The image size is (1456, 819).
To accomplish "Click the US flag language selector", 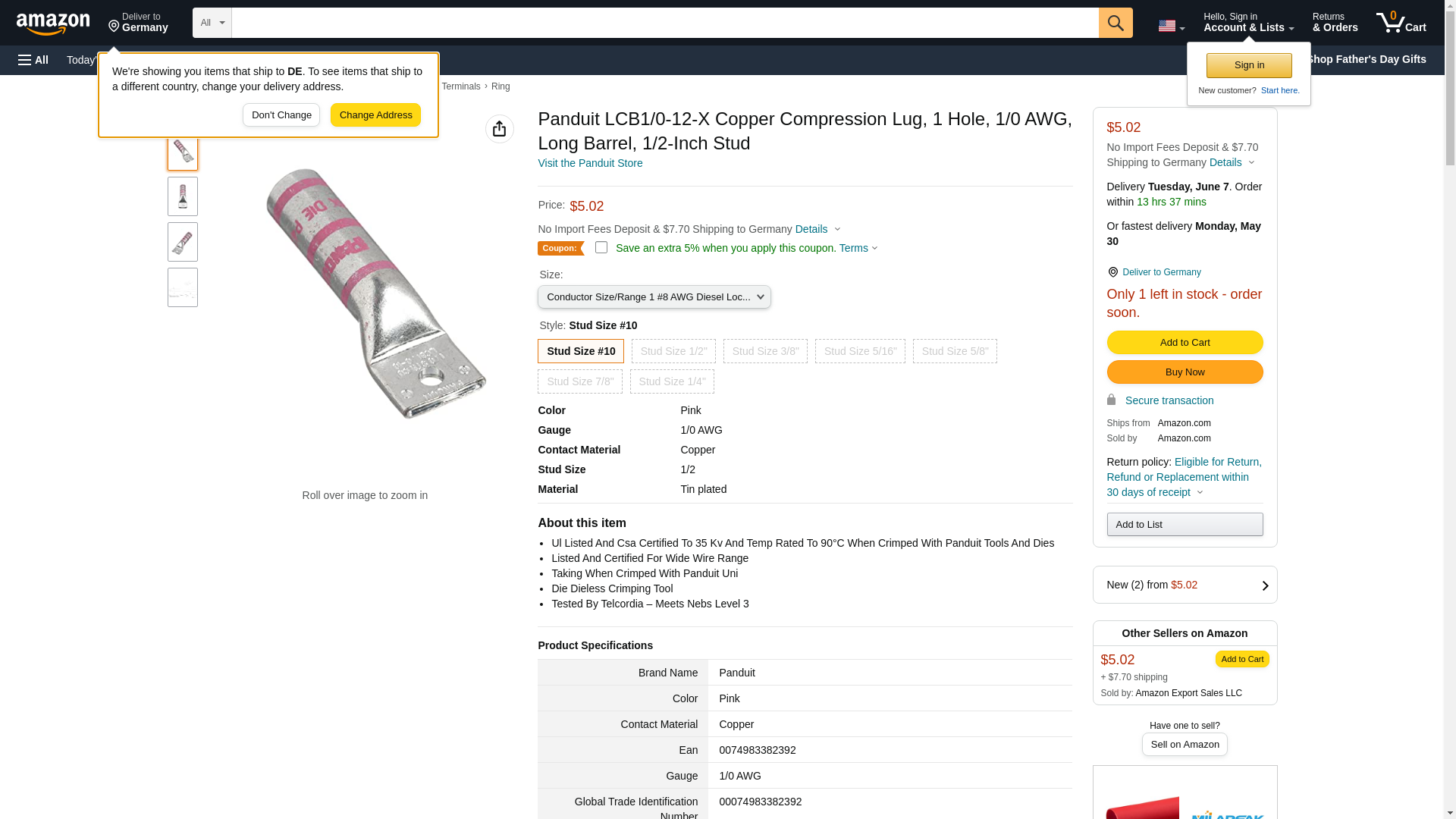I will tap(1171, 26).
